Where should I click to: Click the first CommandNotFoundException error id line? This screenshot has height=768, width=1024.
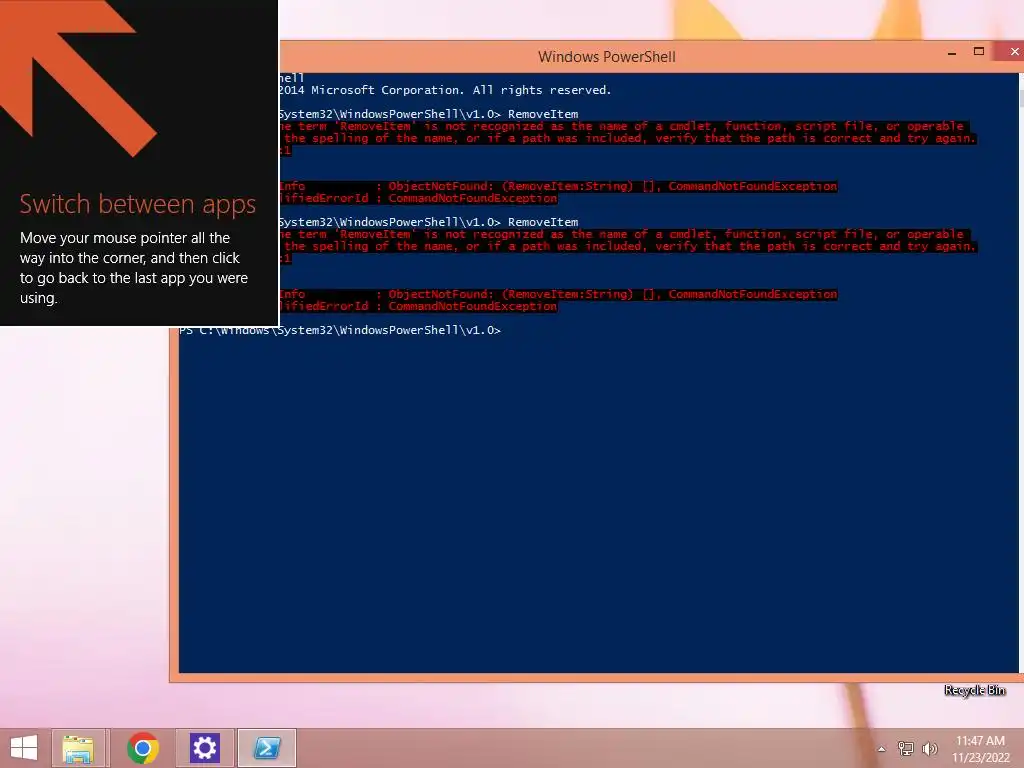pyautogui.click(x=419, y=199)
